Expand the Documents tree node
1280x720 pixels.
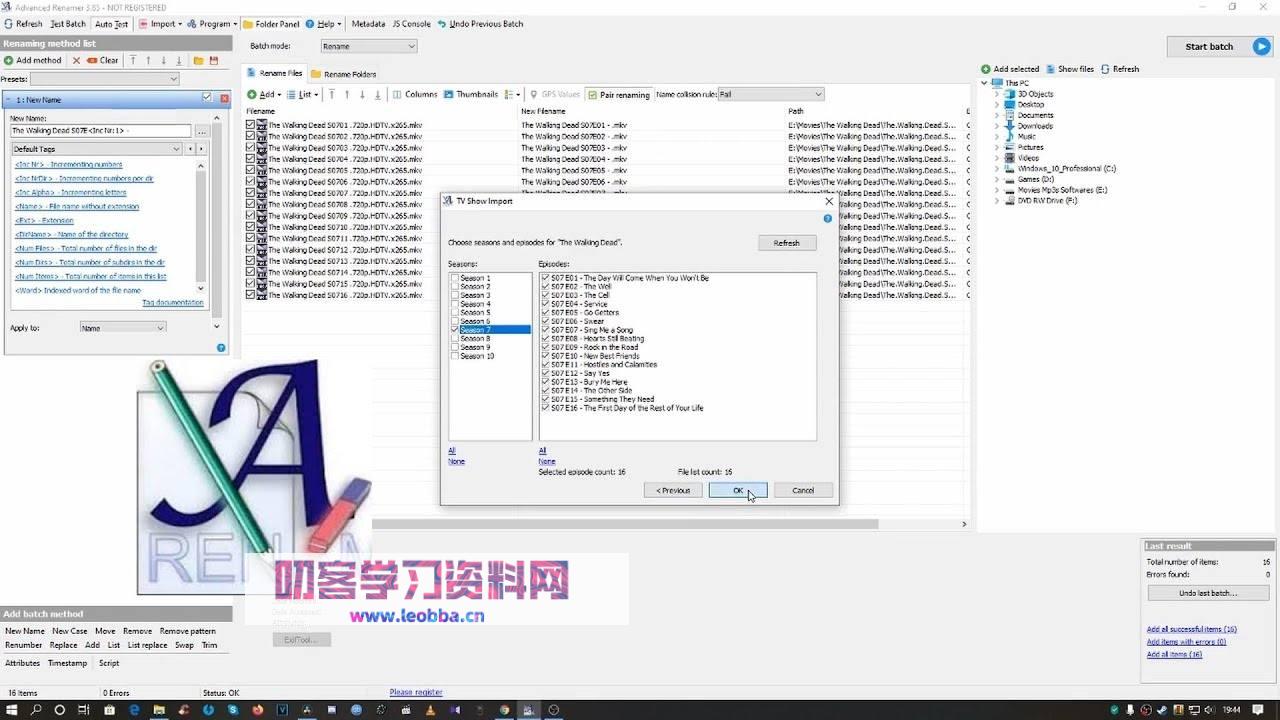click(996, 116)
